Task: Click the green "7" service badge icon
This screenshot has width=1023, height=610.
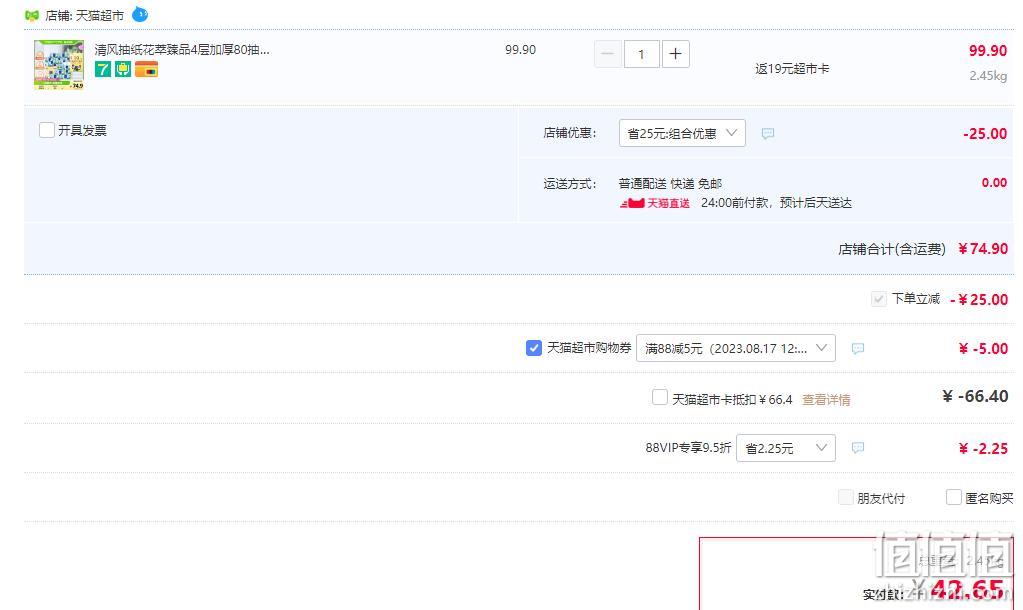Action: [x=103, y=69]
